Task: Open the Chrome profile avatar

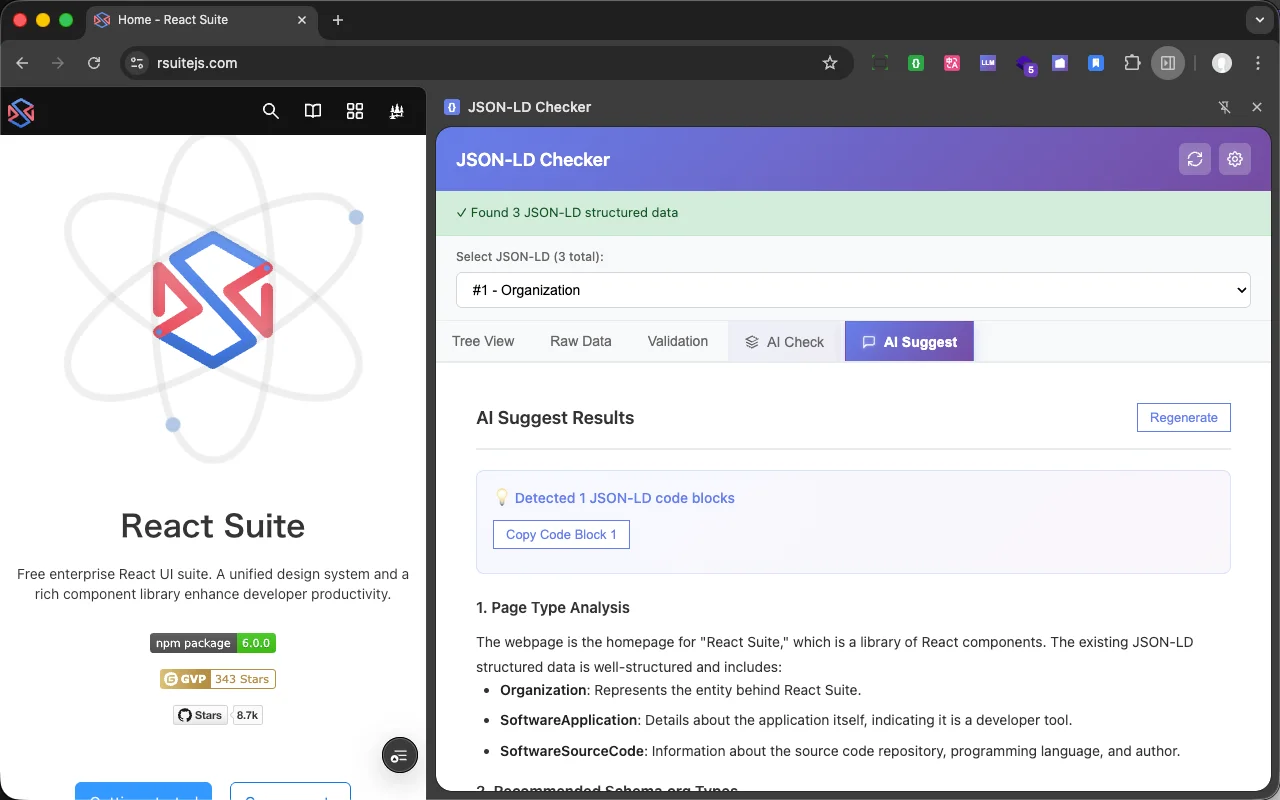Action: click(1222, 63)
